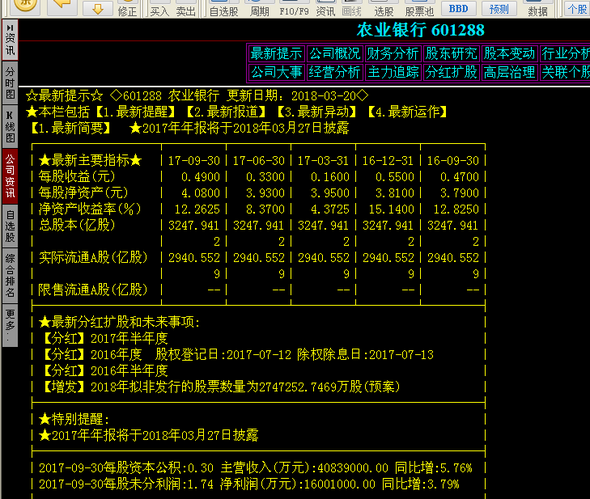Open the 股本变动 section

coord(509,53)
